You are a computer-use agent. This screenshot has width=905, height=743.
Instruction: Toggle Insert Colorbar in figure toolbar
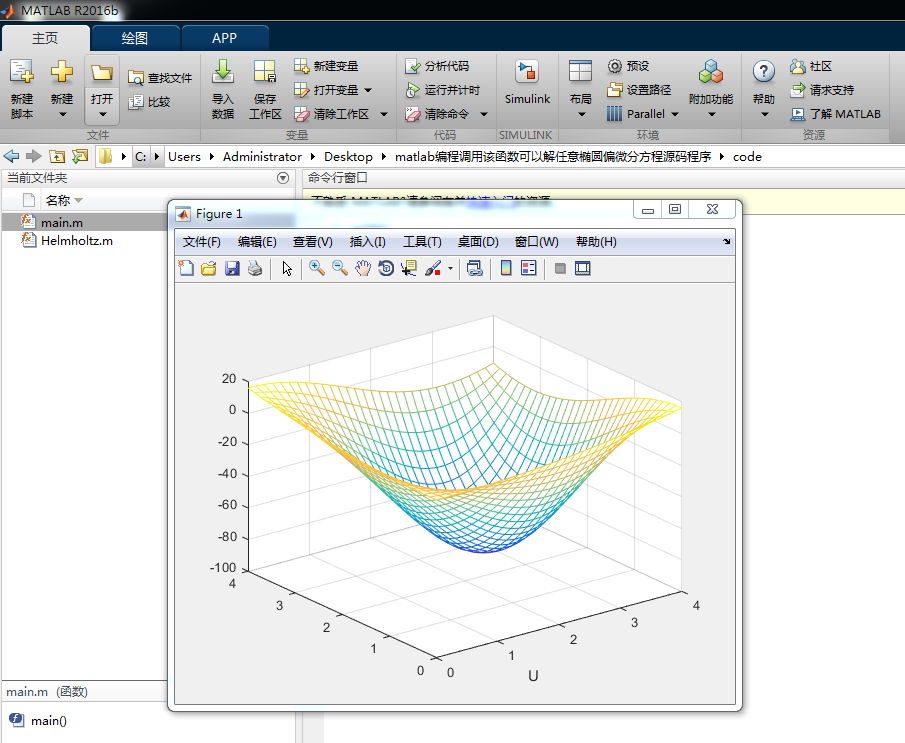(x=506, y=268)
